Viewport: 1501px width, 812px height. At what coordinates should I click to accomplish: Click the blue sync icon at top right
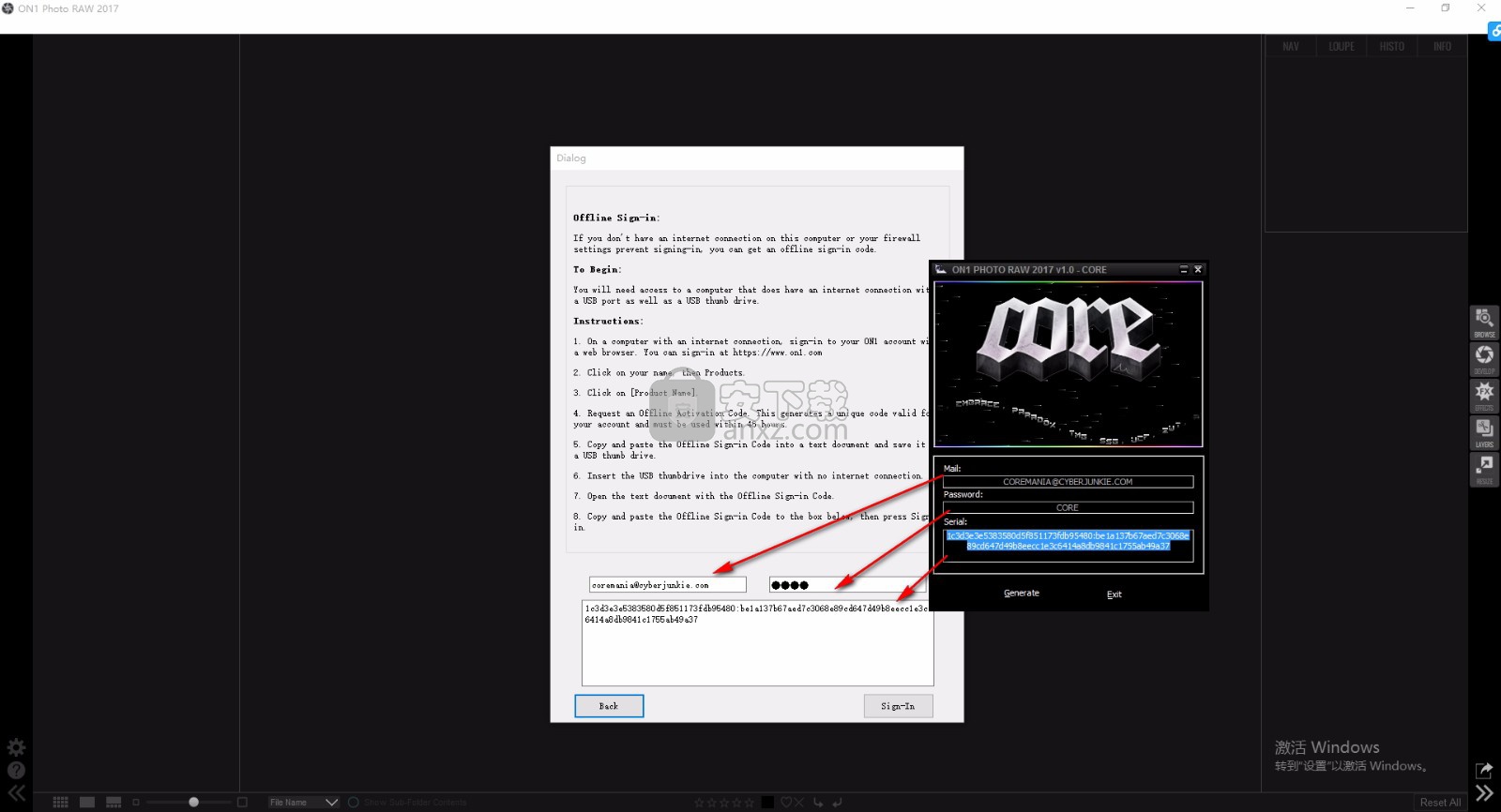tap(1494, 31)
